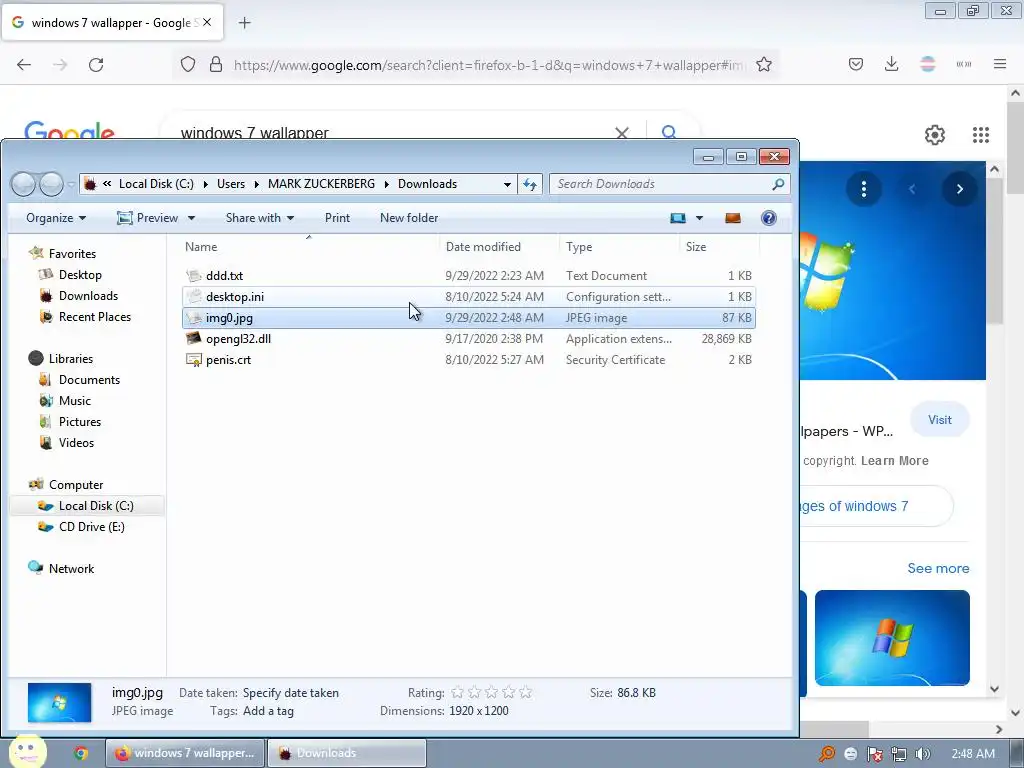The height and width of the screenshot is (768, 1024).
Task: Expand the Local Disk (C:) breadcrumb arrow
Action: click(206, 184)
